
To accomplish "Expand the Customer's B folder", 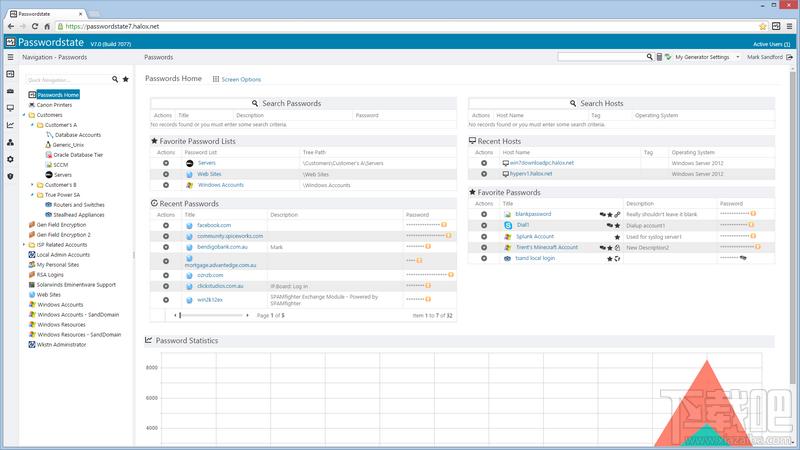I will 32,185.
